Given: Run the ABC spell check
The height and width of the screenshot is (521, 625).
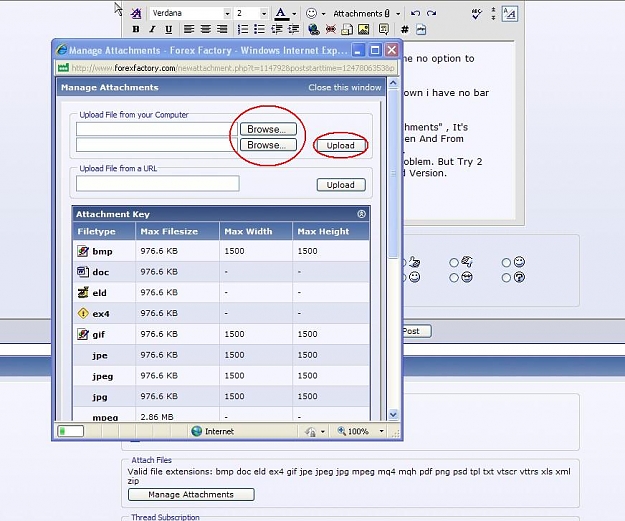Looking at the screenshot, I should coord(476,14).
